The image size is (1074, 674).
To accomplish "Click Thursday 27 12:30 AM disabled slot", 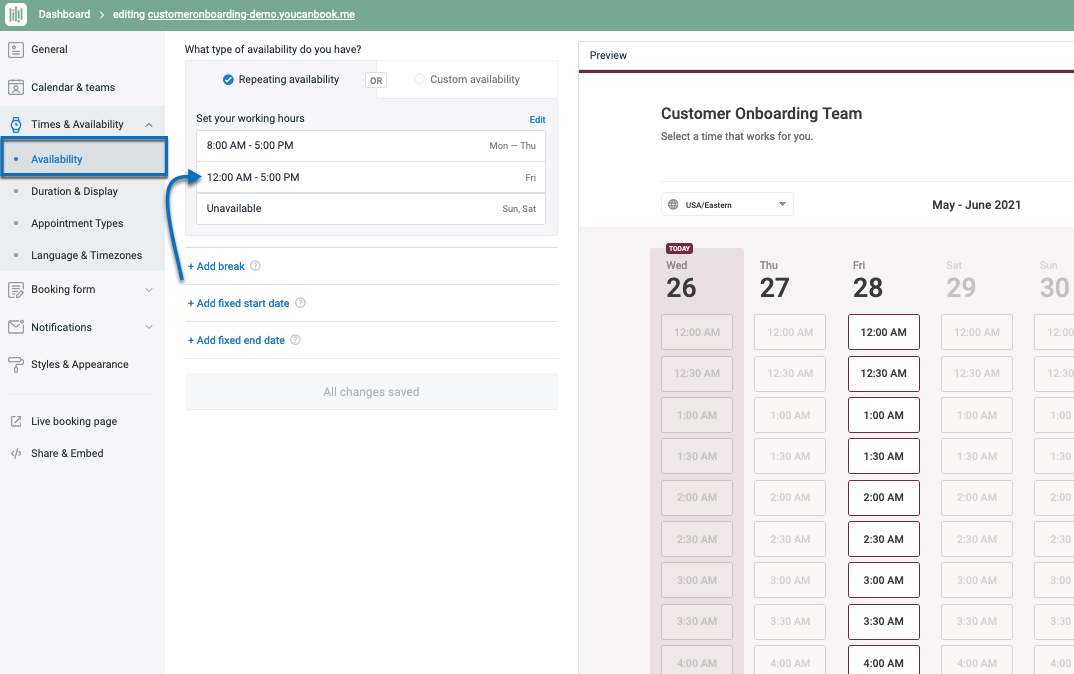I will [790, 373].
